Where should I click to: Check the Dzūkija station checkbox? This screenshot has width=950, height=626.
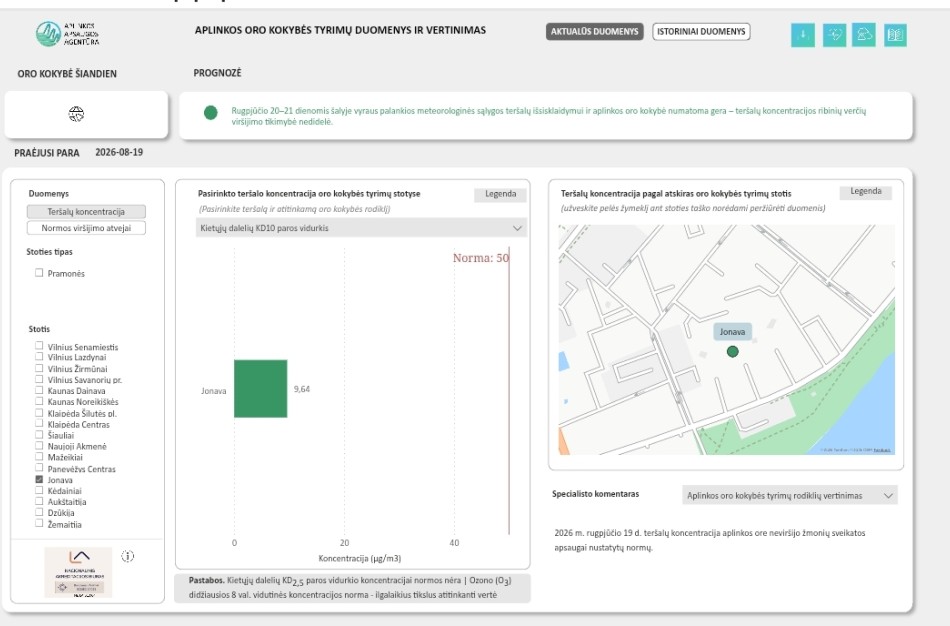coord(39,511)
